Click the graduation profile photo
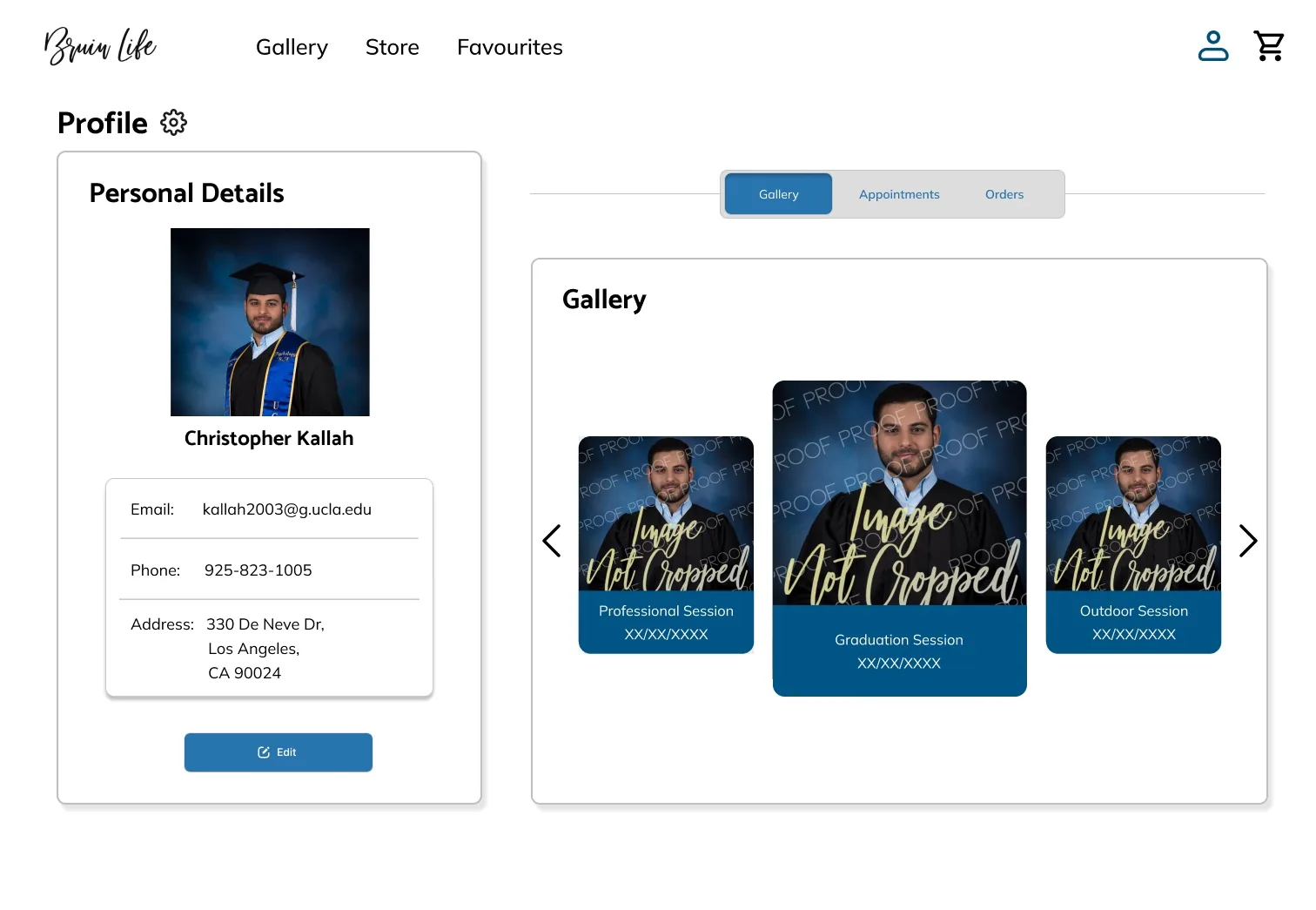The height and width of the screenshot is (910, 1316). click(x=270, y=322)
